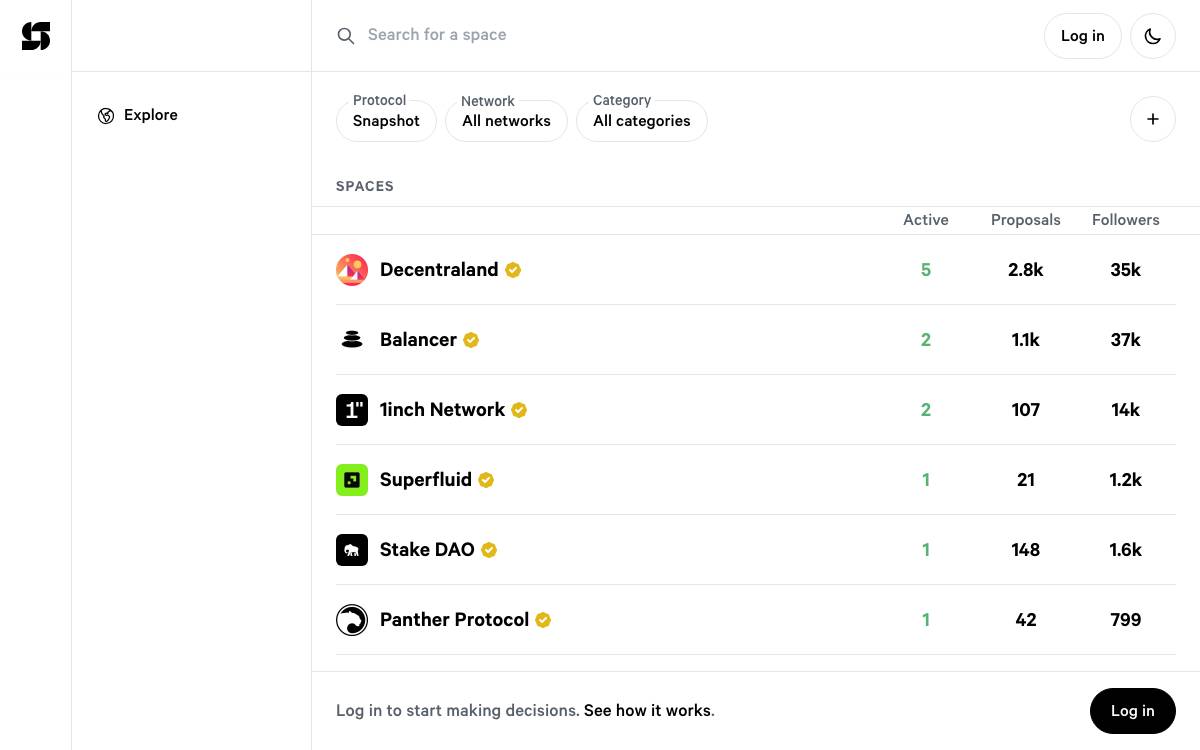Image resolution: width=1200 pixels, height=750 pixels.
Task: Open the Balancer space name
Action: click(x=418, y=340)
